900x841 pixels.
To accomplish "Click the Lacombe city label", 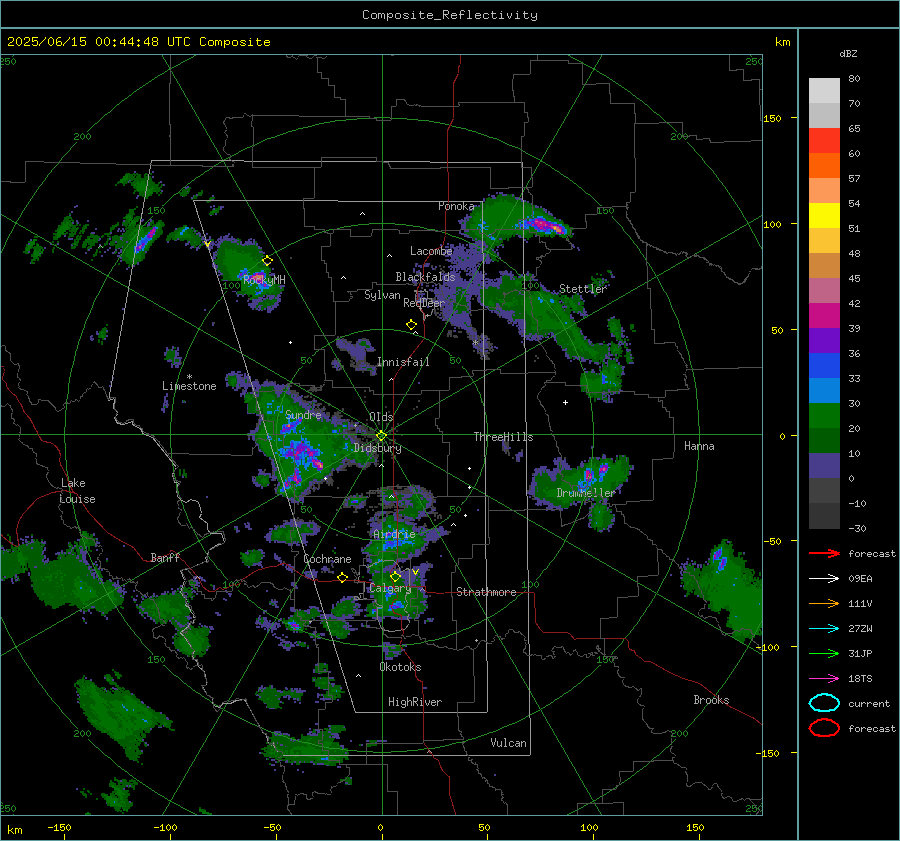I will click(x=431, y=251).
